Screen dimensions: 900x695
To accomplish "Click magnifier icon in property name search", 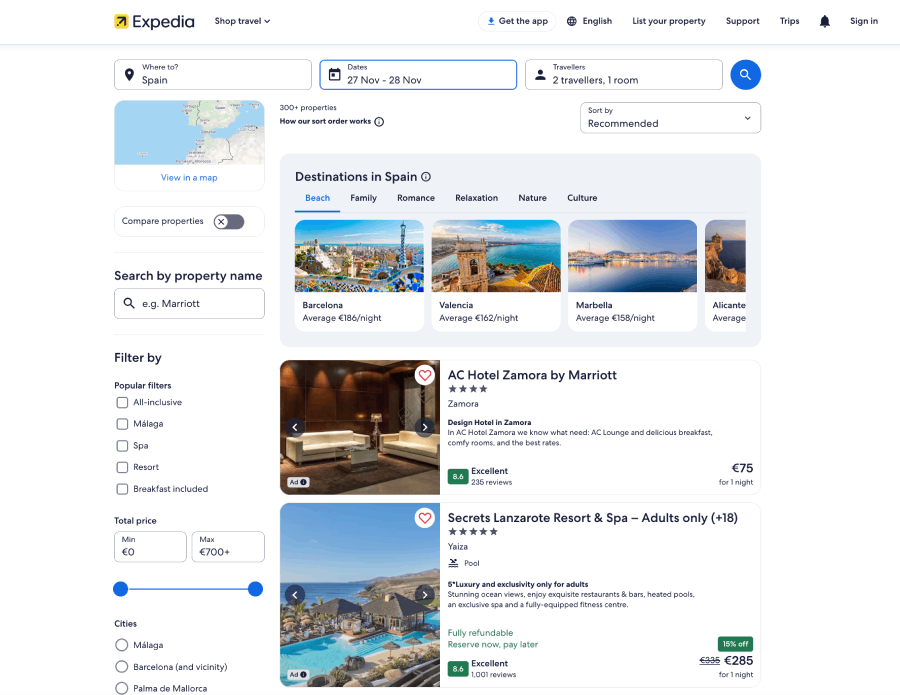I will point(129,303).
